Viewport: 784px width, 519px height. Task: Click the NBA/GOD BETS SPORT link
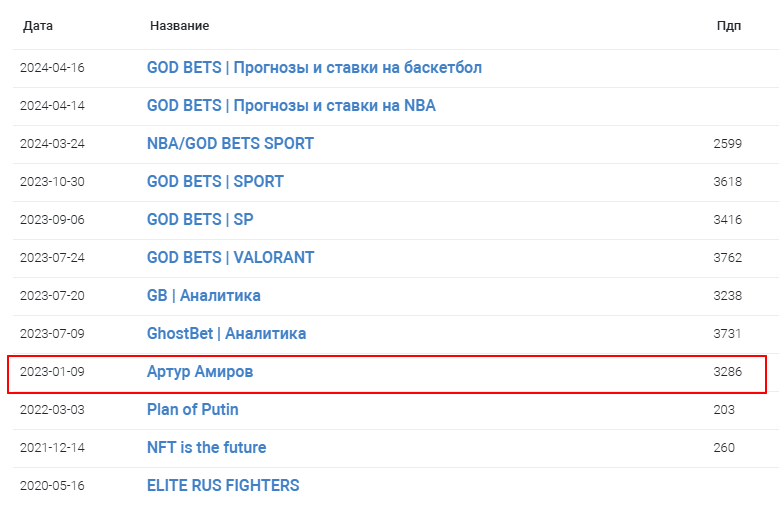pyautogui.click(x=230, y=144)
